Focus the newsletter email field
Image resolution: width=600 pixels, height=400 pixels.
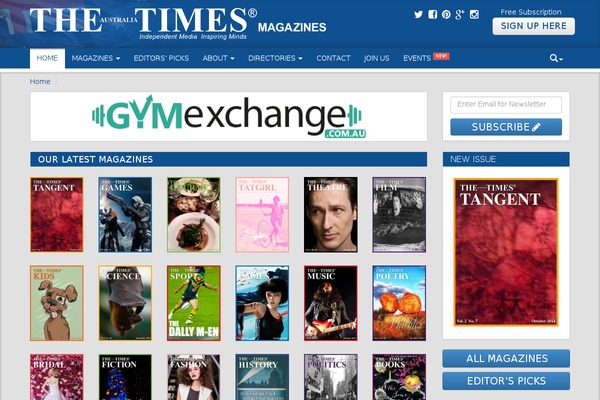click(x=506, y=104)
